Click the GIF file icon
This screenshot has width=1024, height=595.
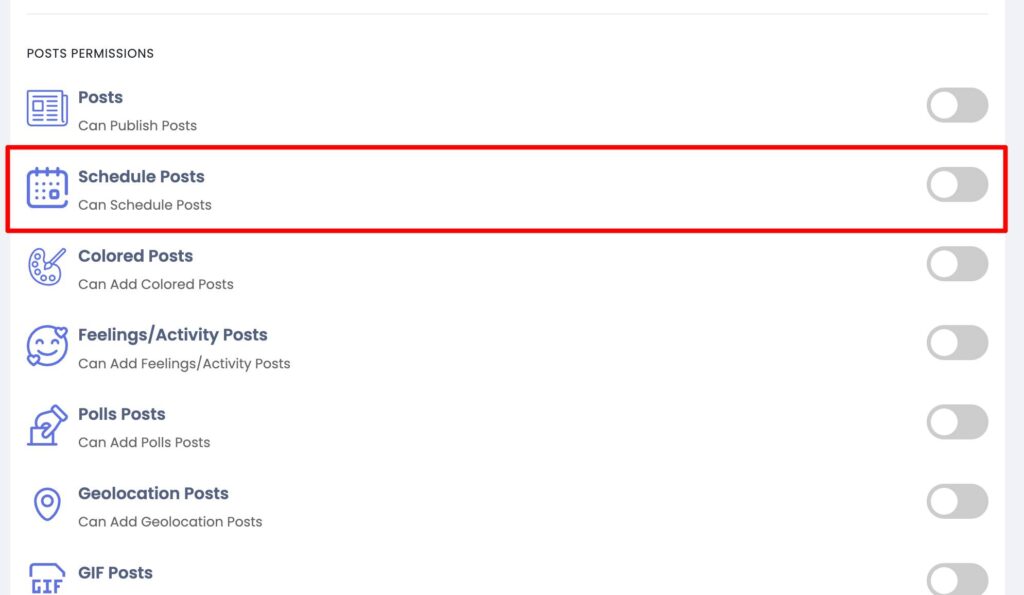pos(47,579)
